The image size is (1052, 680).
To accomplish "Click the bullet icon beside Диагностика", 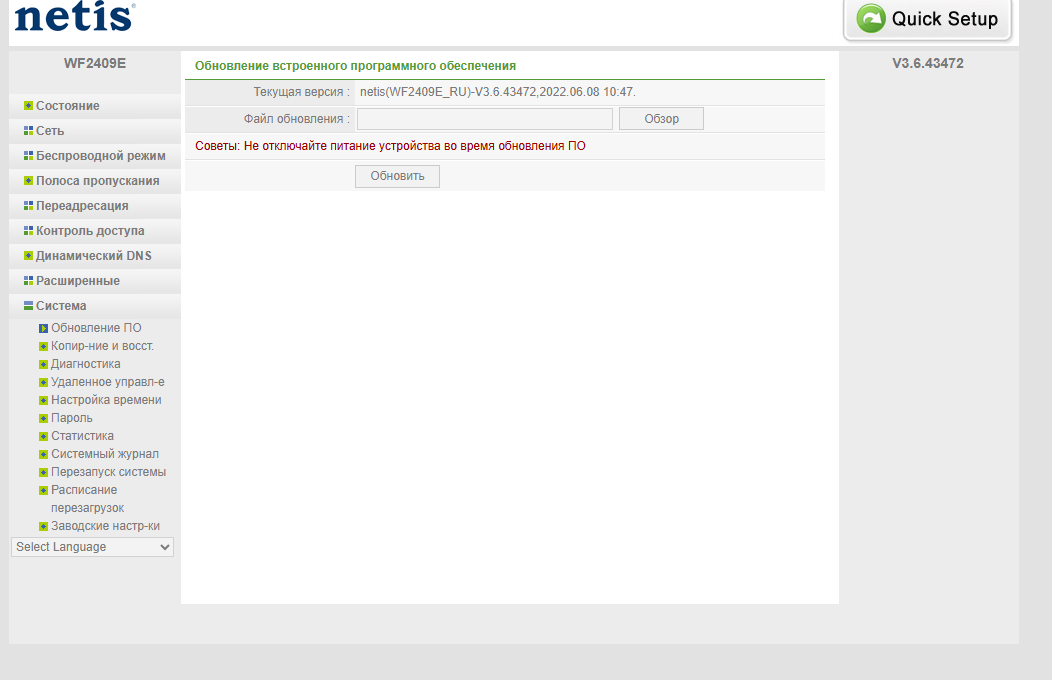I will pyautogui.click(x=43, y=365).
